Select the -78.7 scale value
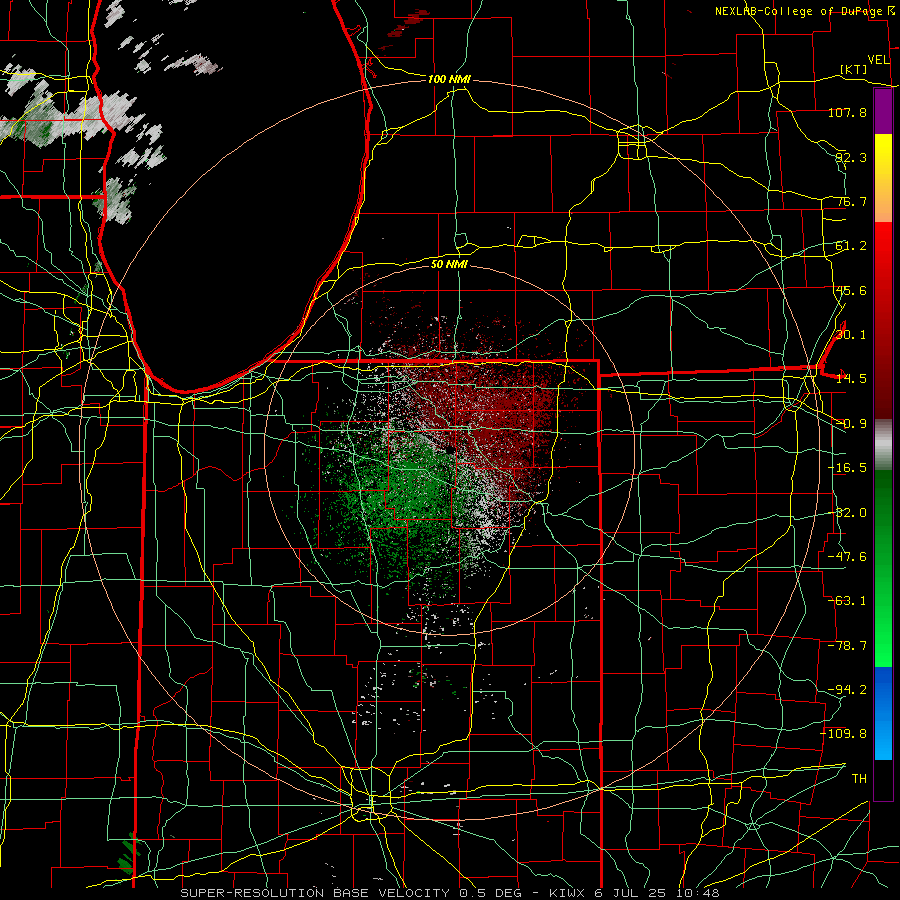The height and width of the screenshot is (900, 900). [848, 646]
